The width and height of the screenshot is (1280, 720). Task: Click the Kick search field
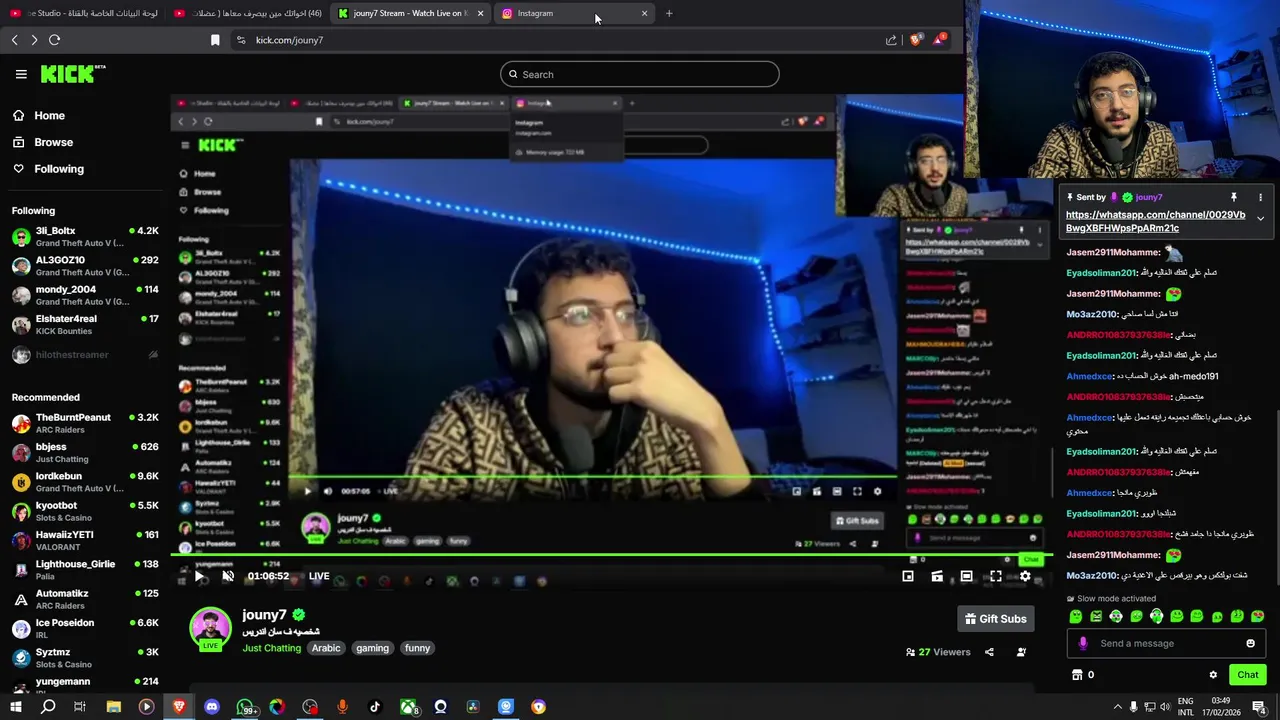pyautogui.click(x=640, y=74)
